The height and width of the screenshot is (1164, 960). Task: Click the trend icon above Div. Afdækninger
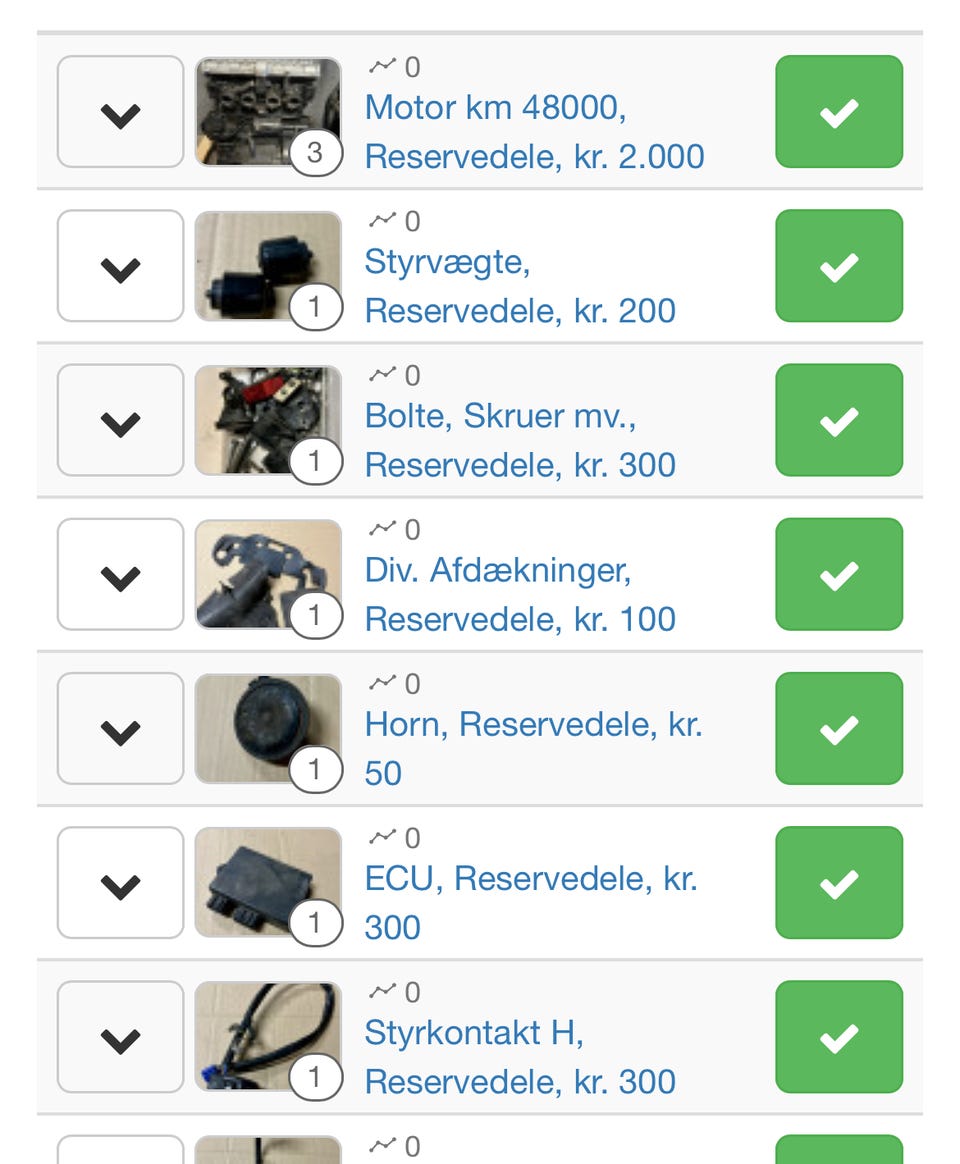point(382,529)
